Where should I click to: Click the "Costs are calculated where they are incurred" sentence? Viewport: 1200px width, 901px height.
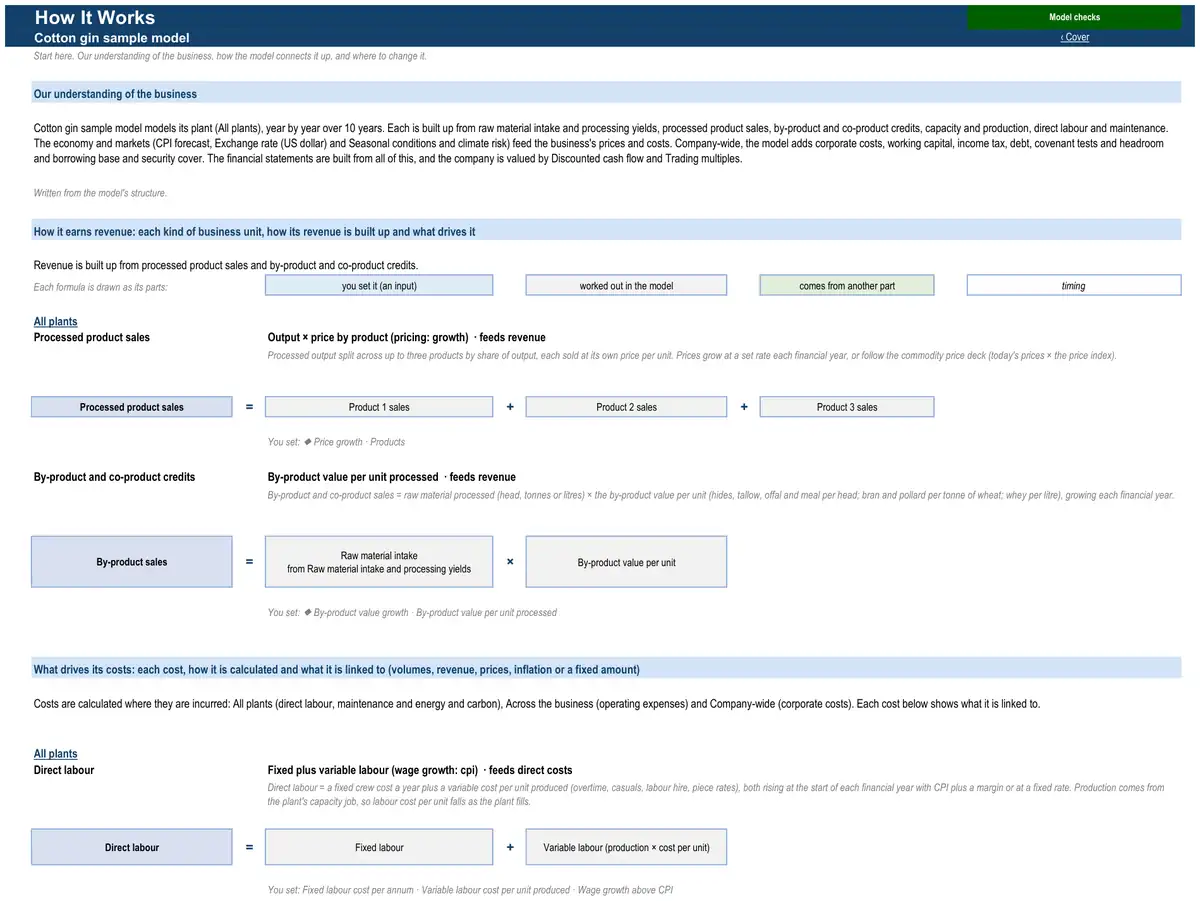tap(537, 704)
